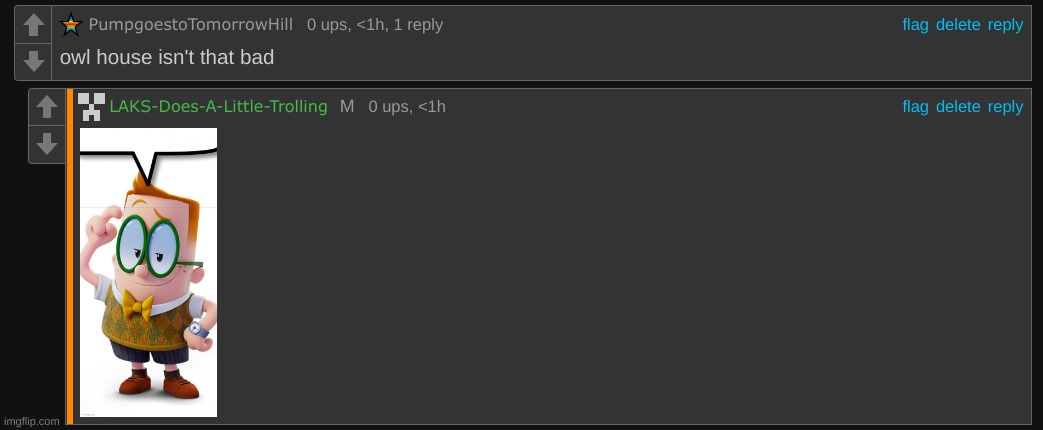This screenshot has width=1043, height=430.
Task: Flag the LAKS-Does-A-Little-Trolling image reply
Action: [x=915, y=107]
